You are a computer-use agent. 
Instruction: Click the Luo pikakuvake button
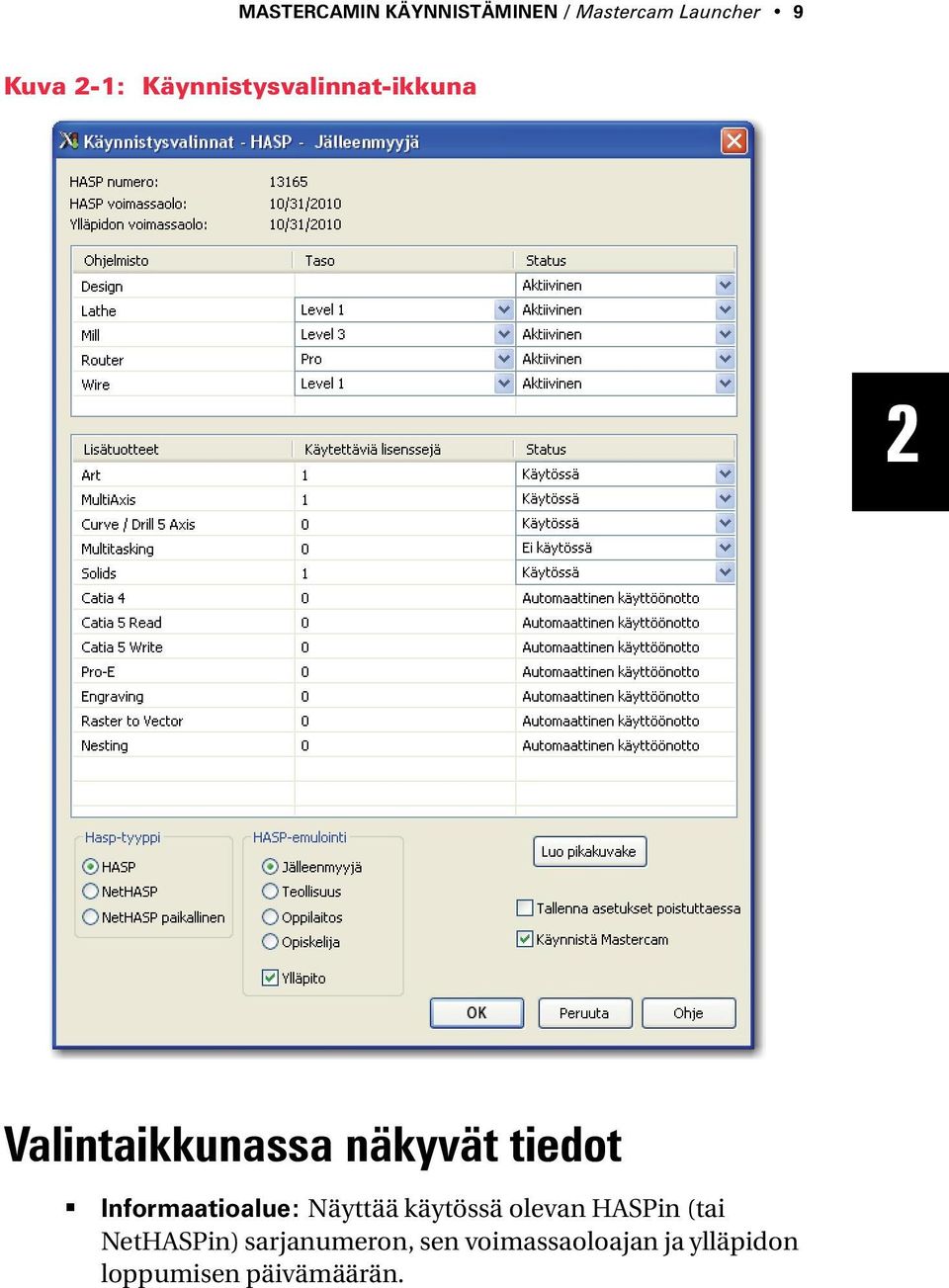tap(589, 851)
